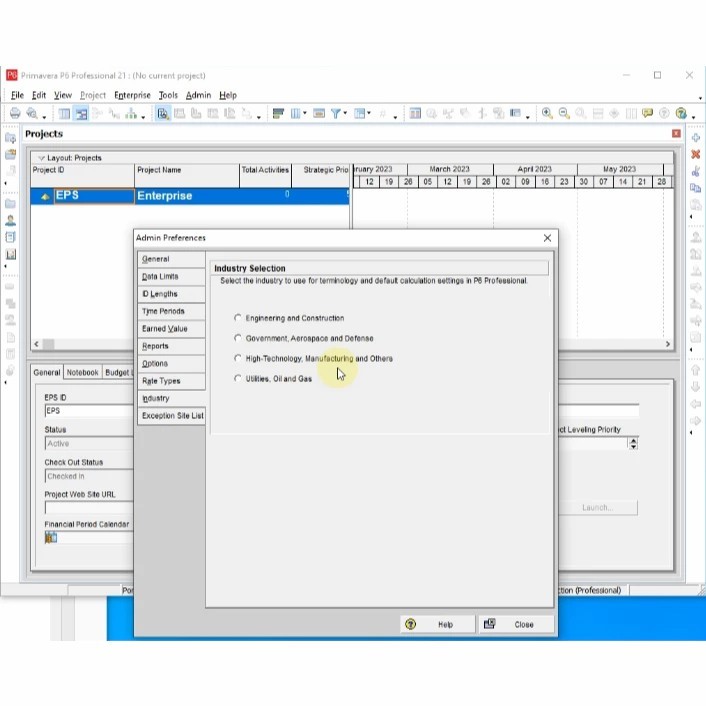706x706 pixels.
Task: Click the Financial Period Calendar icon
Action: click(51, 537)
